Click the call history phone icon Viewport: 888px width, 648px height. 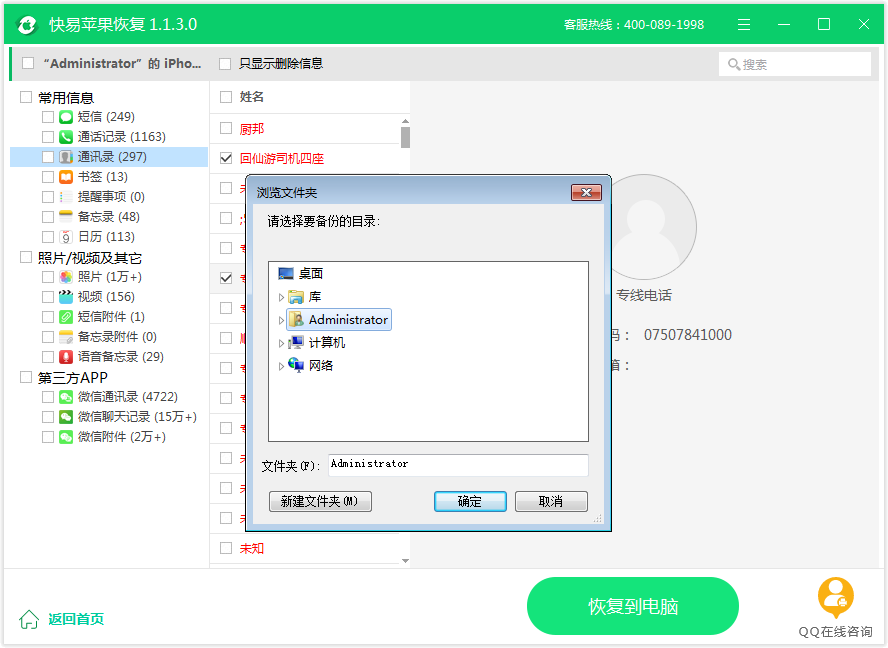click(66, 137)
